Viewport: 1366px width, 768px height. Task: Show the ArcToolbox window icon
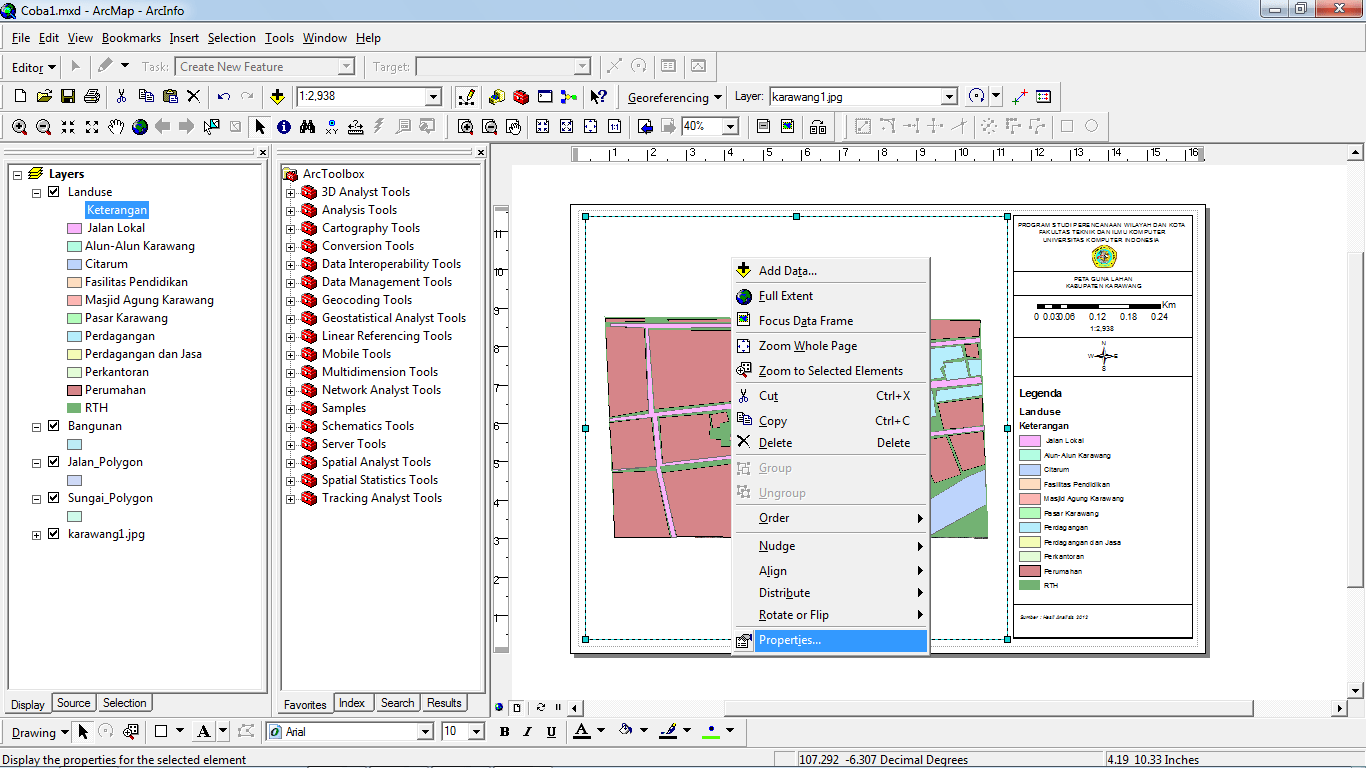pyautogui.click(x=521, y=97)
